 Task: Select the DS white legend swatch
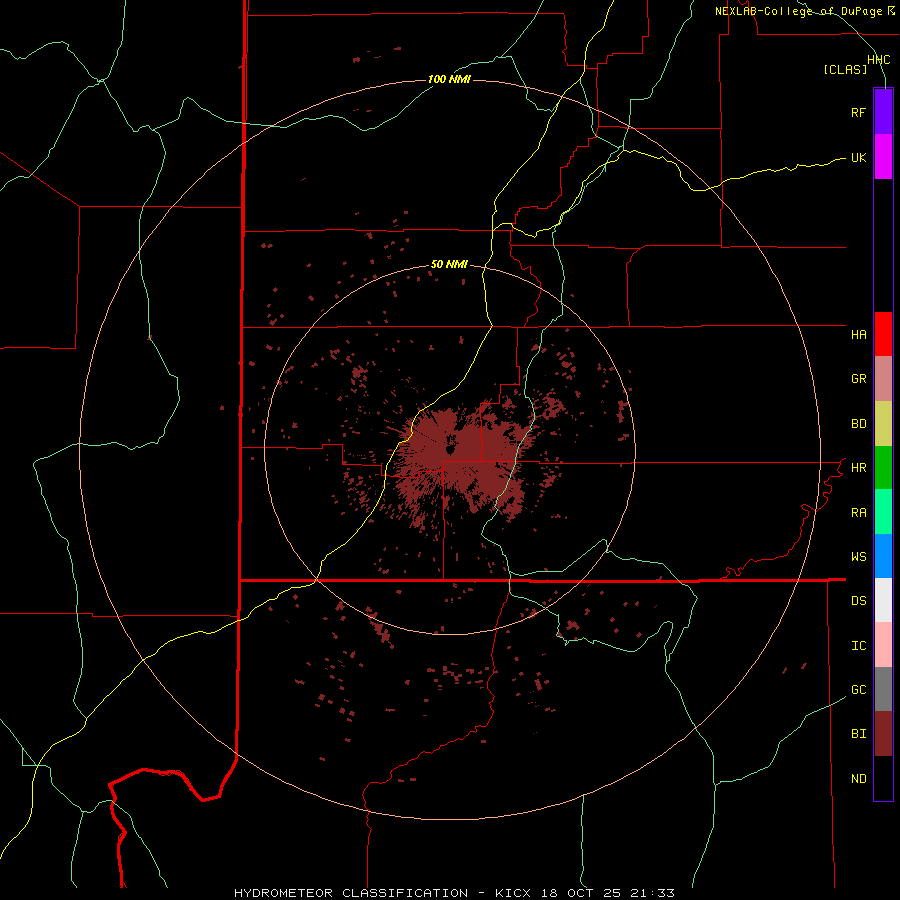tap(883, 600)
